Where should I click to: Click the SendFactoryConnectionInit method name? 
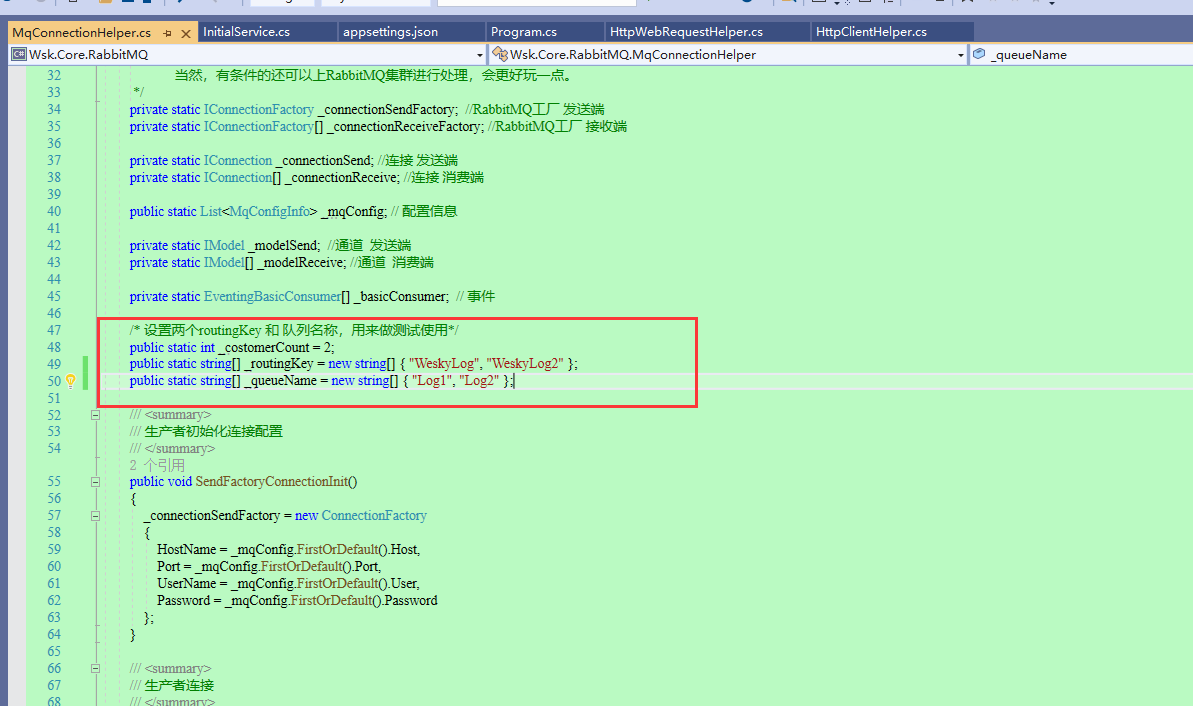coord(272,482)
